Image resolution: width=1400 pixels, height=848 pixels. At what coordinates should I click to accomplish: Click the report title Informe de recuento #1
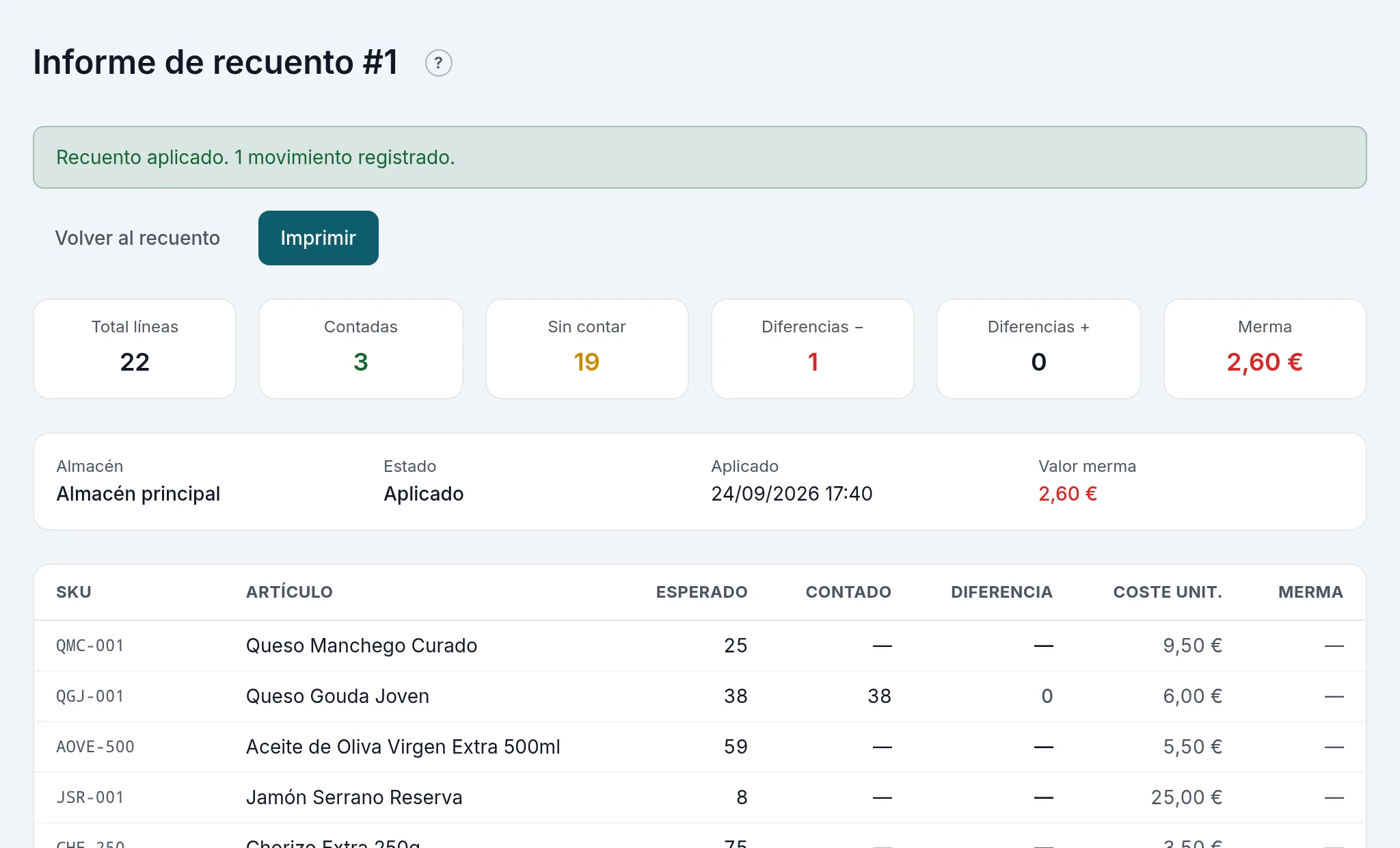215,62
